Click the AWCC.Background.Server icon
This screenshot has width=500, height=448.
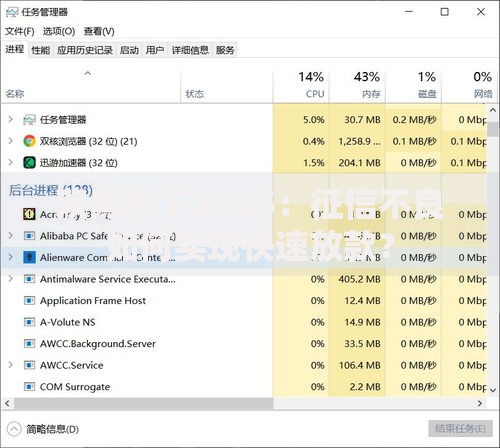click(29, 344)
